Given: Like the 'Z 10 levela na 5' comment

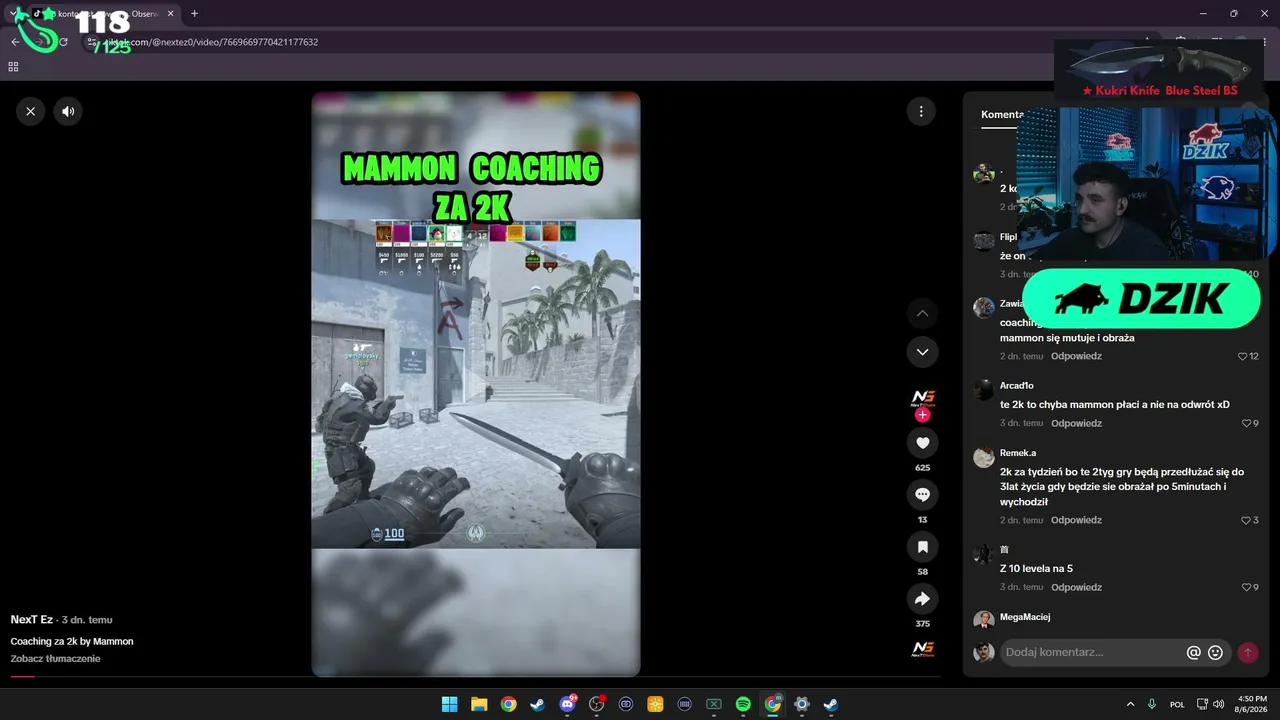Looking at the screenshot, I should (1247, 587).
